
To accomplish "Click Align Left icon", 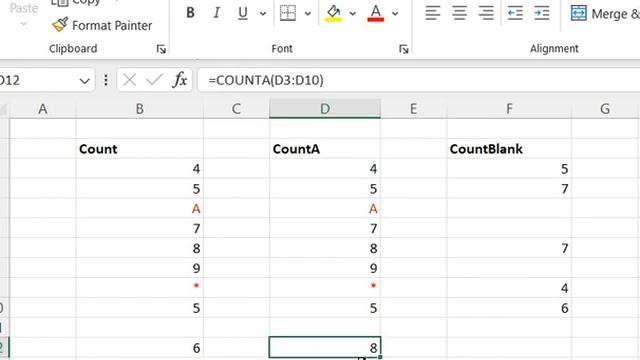I will [x=433, y=13].
